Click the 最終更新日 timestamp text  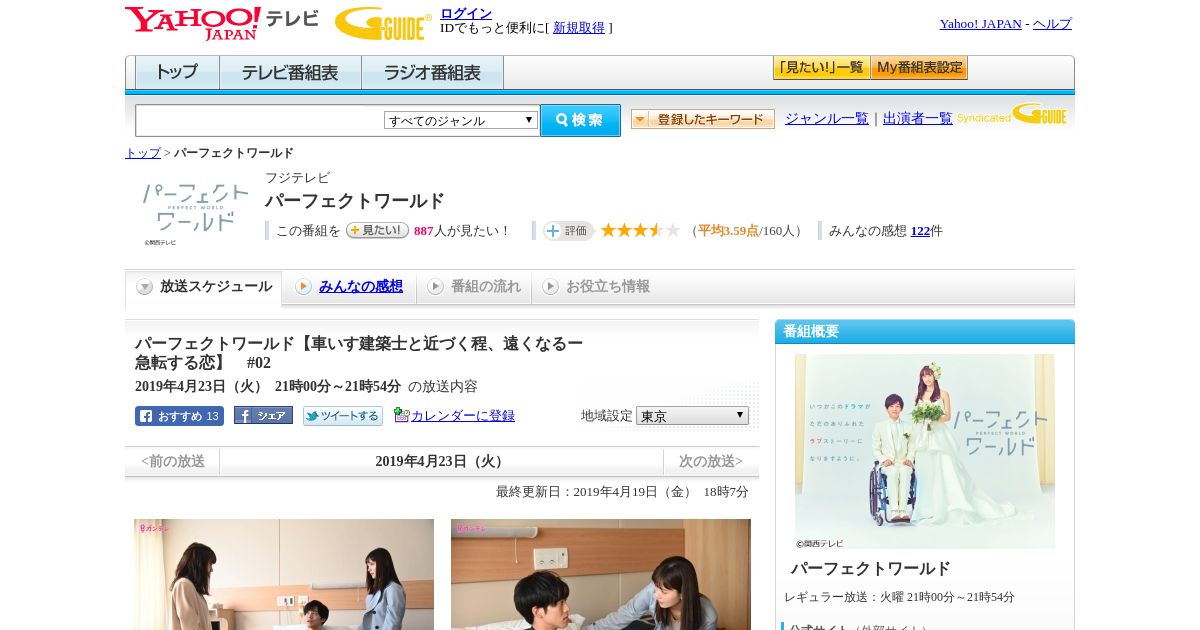622,491
